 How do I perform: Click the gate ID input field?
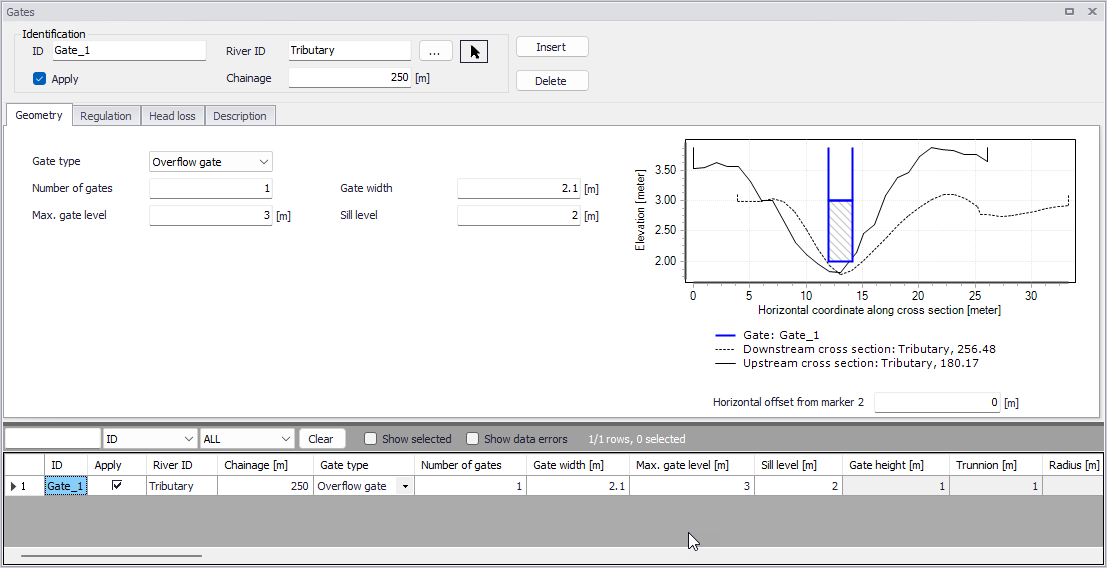pos(128,51)
